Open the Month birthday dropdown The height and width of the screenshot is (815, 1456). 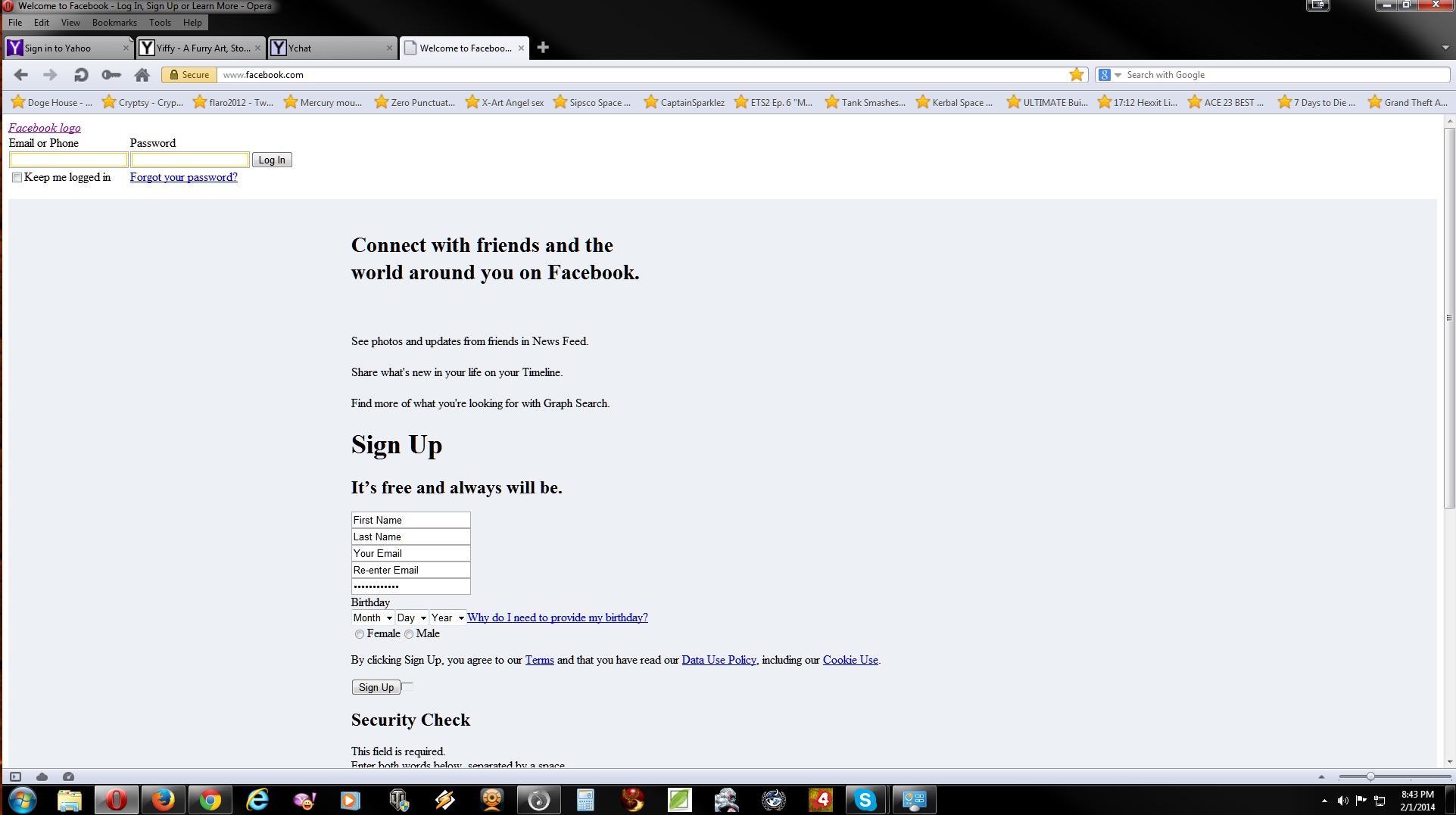[x=373, y=618]
